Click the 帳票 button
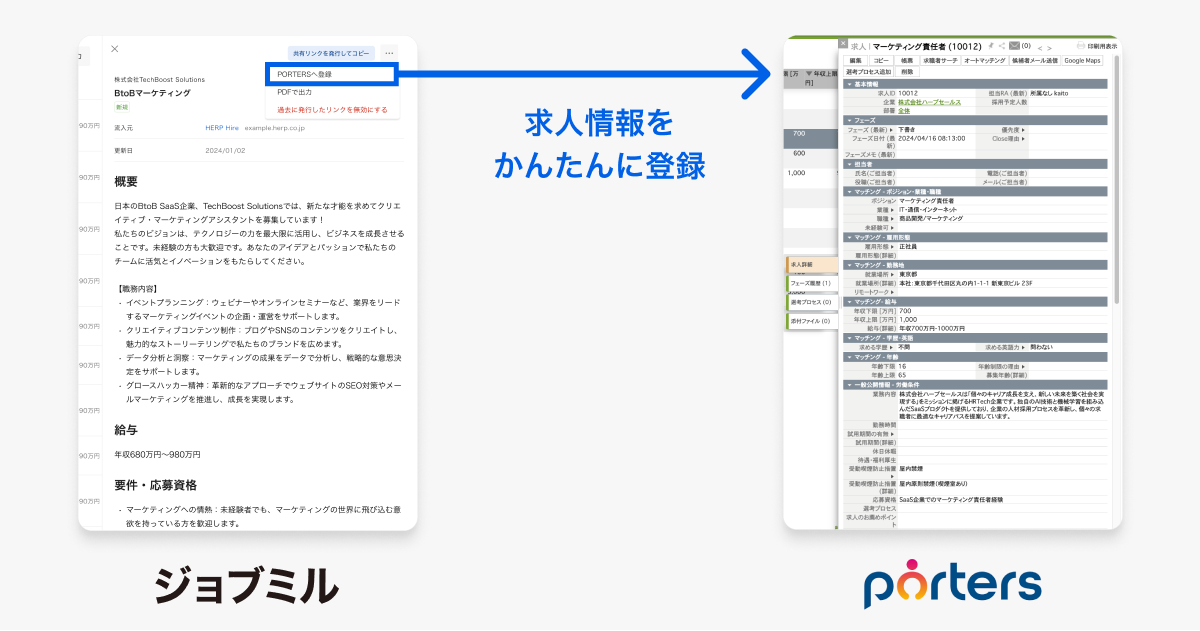Screen dimensions: 1200x631 (x=907, y=61)
